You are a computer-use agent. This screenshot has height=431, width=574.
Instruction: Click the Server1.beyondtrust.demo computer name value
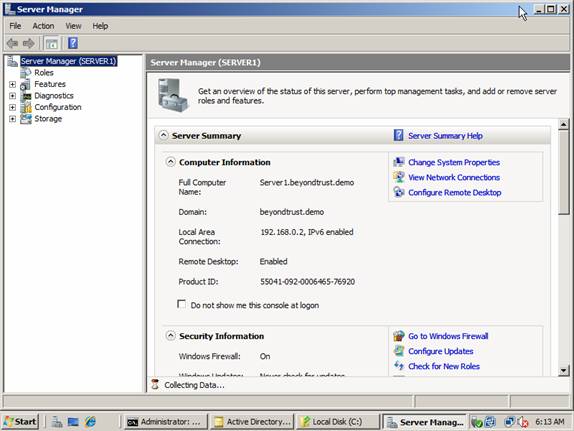tap(307, 182)
